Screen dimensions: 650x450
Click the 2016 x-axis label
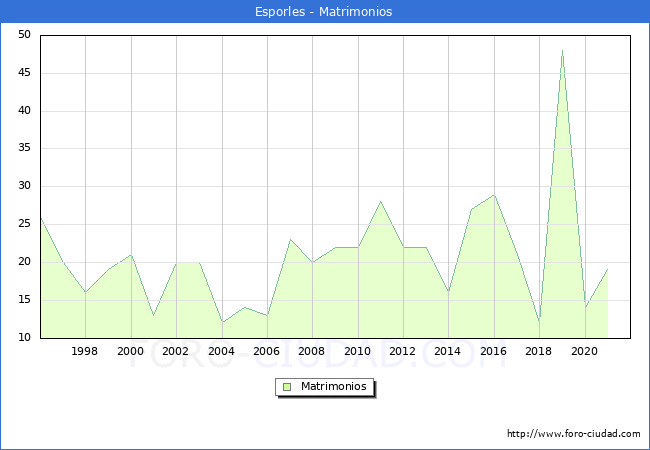[493, 351]
